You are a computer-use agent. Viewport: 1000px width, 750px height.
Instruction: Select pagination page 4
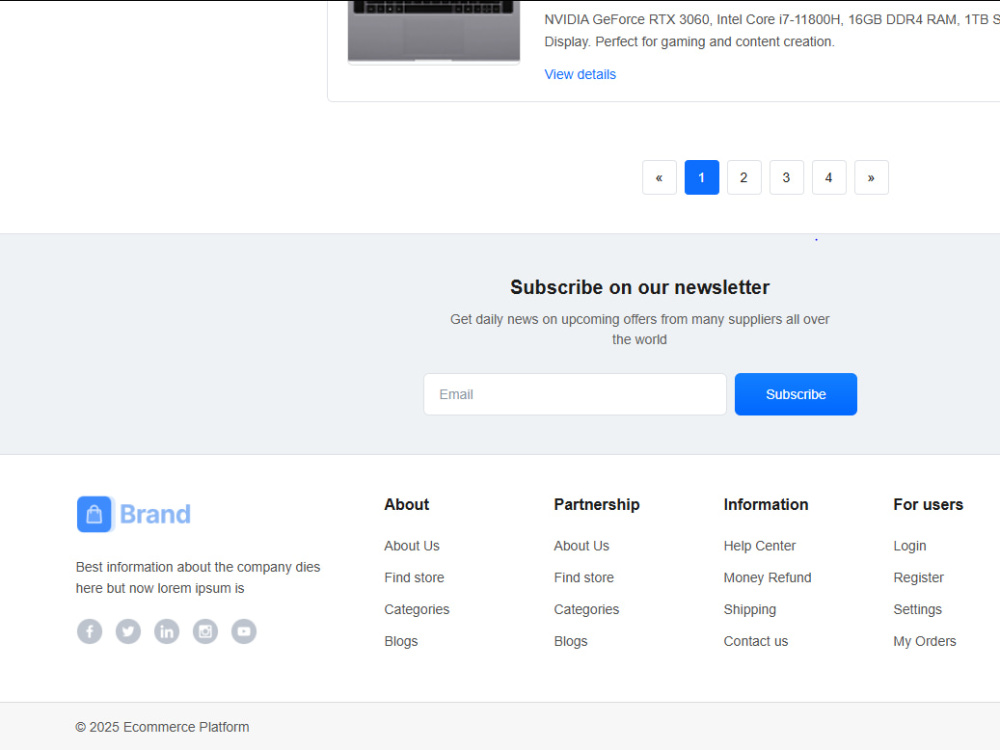(829, 177)
